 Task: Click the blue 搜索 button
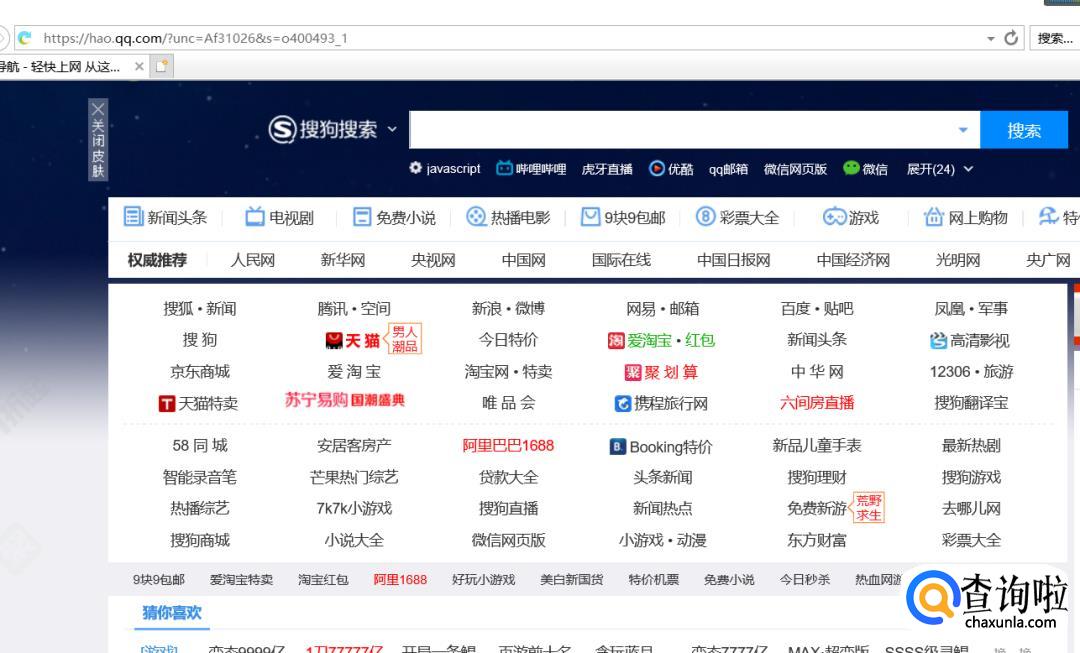(x=1024, y=129)
